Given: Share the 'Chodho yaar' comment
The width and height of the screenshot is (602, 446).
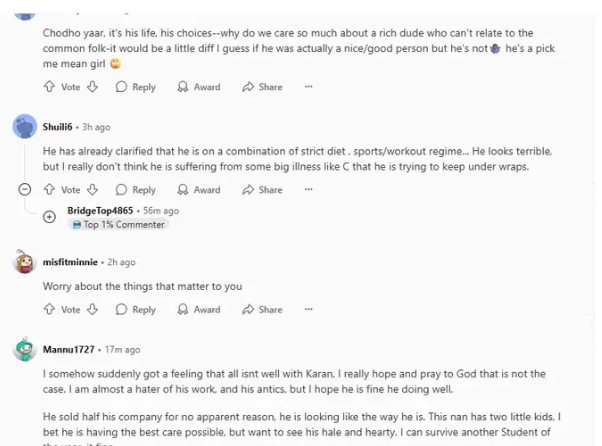Looking at the screenshot, I should tap(262, 87).
